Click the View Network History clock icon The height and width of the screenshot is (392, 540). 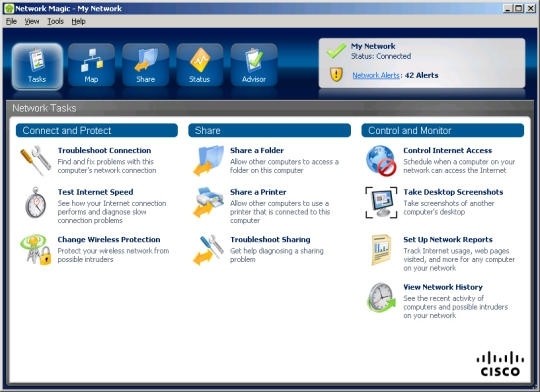(x=381, y=297)
